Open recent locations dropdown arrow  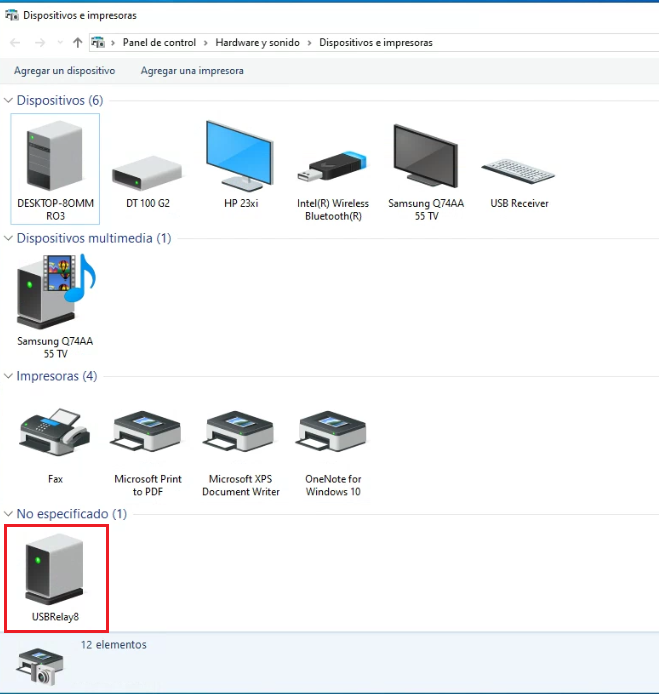[60, 42]
